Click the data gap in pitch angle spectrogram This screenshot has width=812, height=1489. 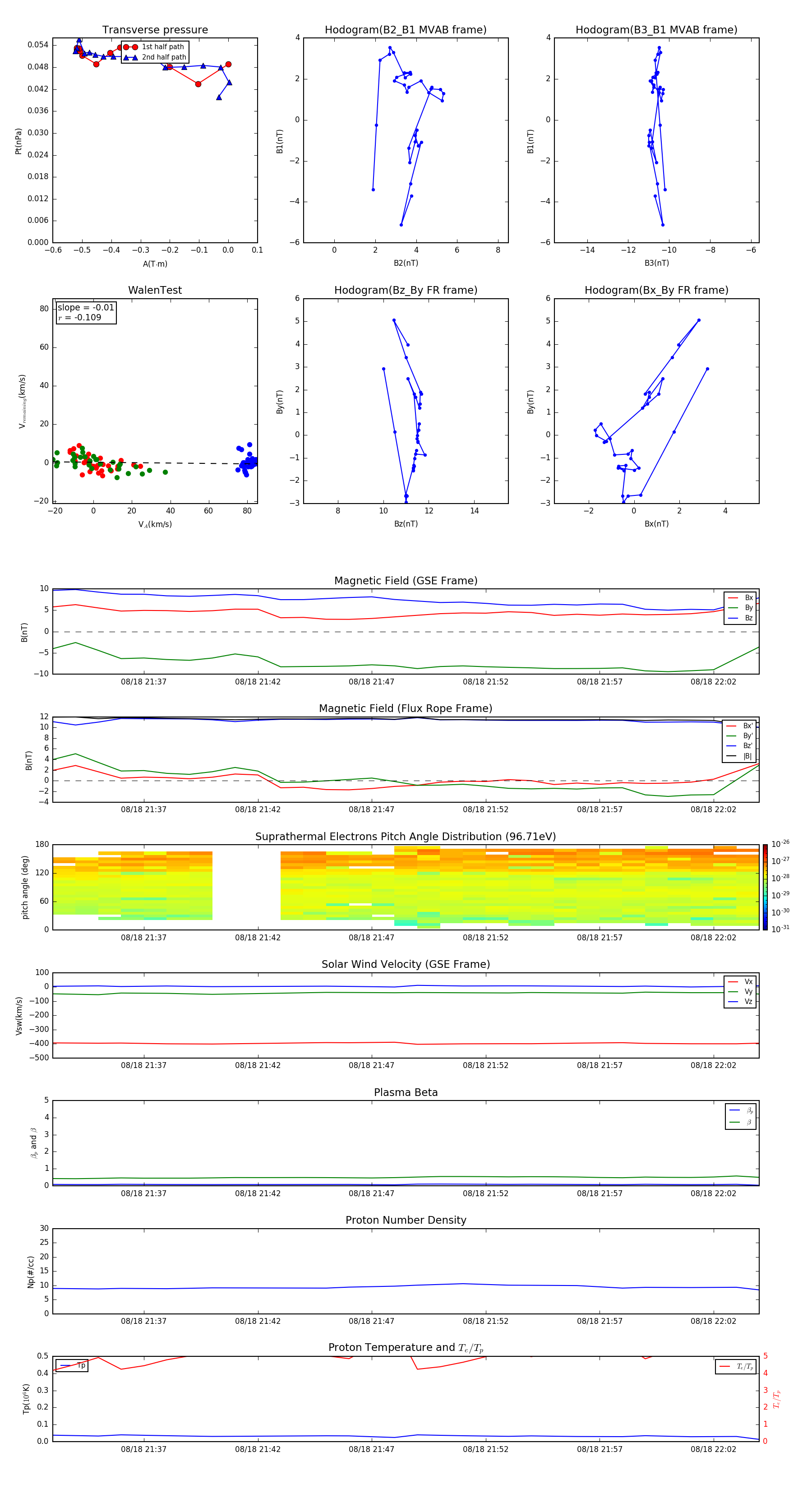point(246,887)
